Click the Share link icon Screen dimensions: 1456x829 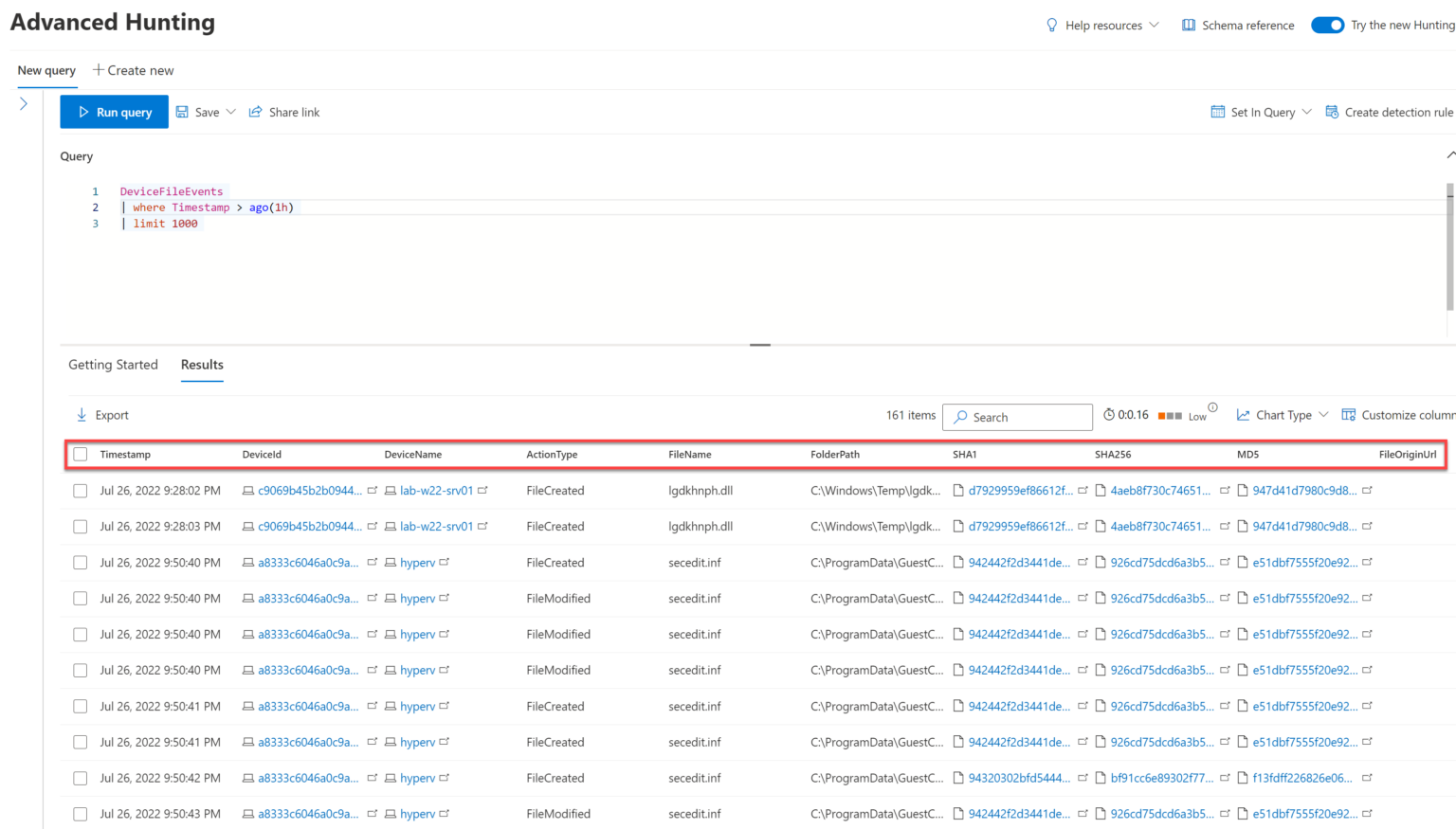coord(255,112)
